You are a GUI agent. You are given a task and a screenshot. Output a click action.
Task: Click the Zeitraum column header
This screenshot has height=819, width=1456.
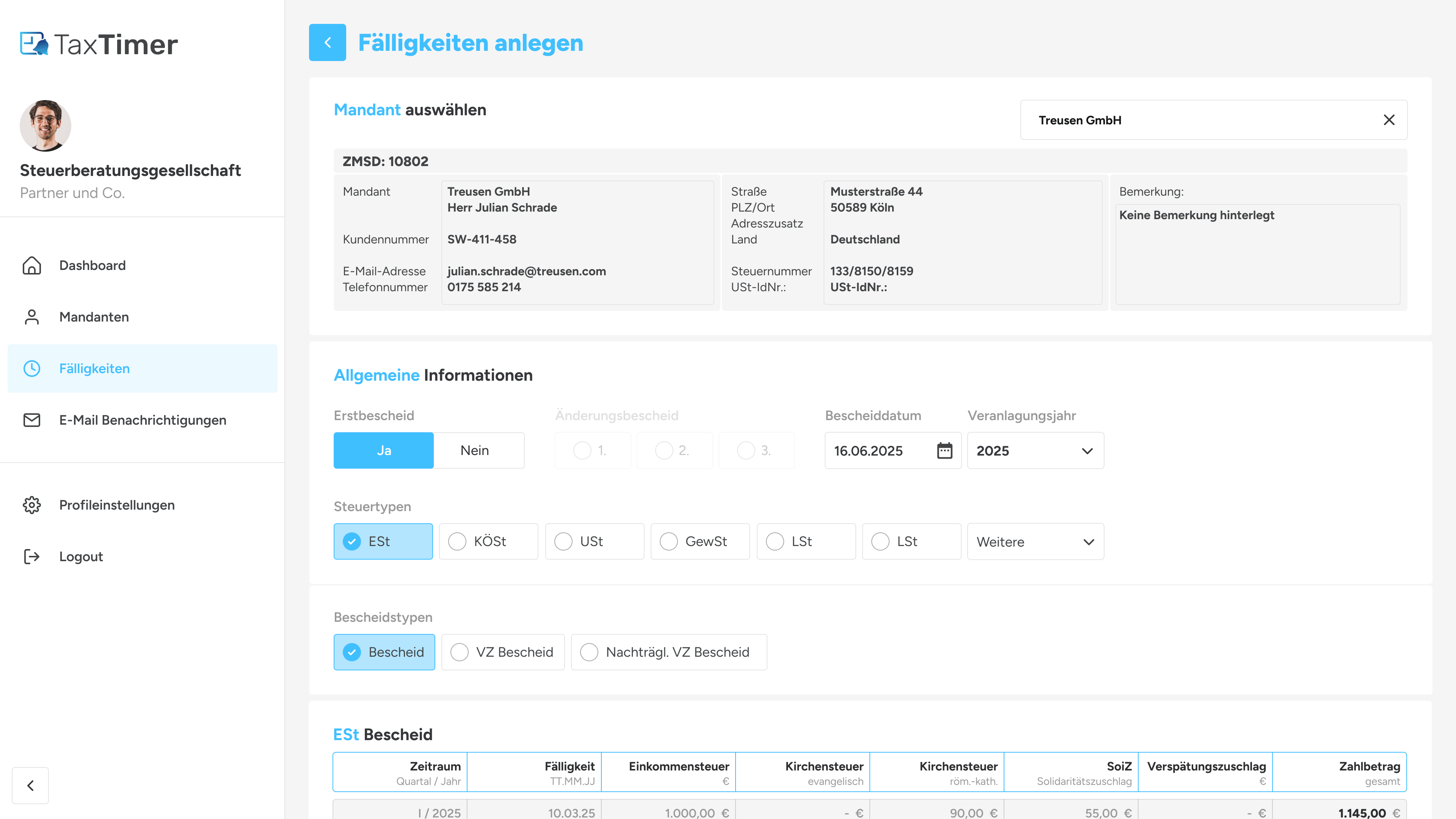400,772
